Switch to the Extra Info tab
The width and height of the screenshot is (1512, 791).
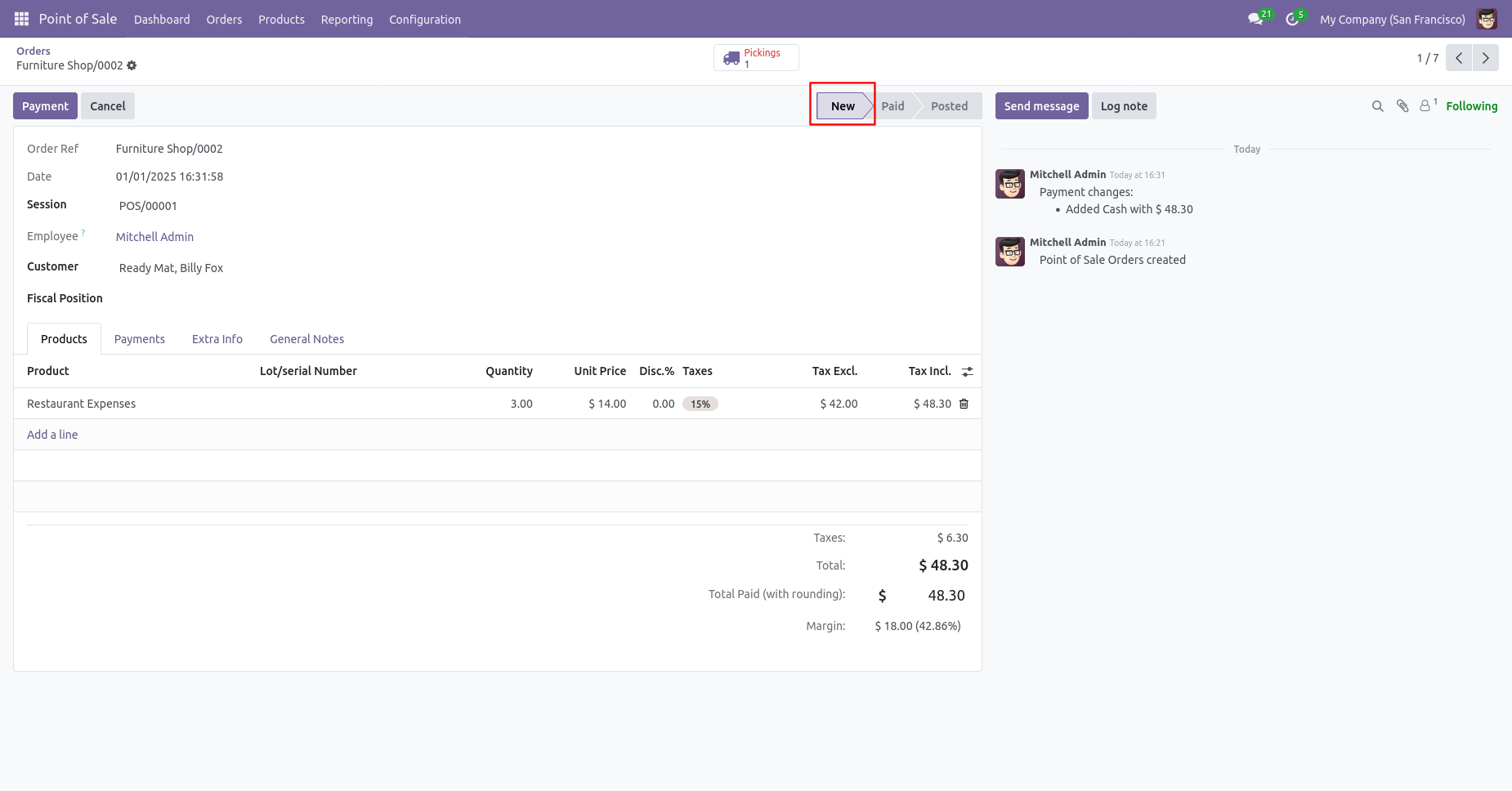coord(217,339)
